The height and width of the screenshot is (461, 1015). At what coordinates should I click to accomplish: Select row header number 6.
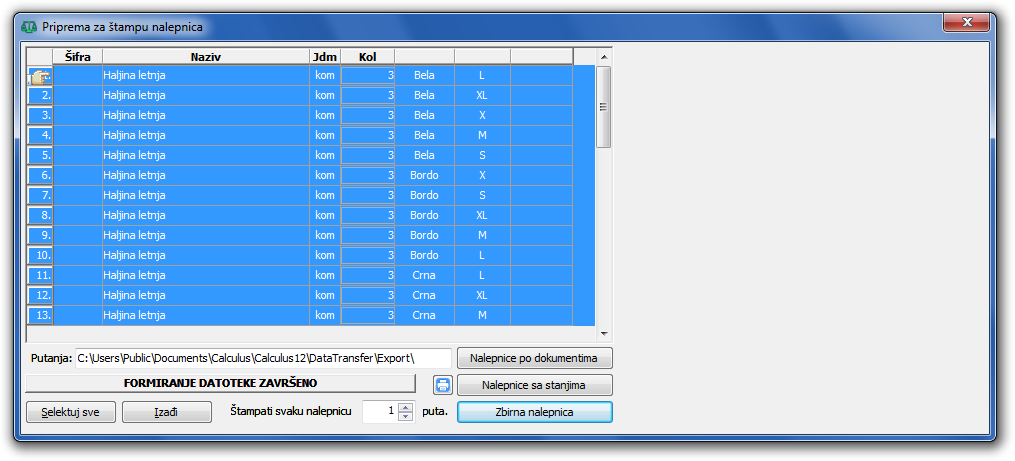tap(39, 175)
